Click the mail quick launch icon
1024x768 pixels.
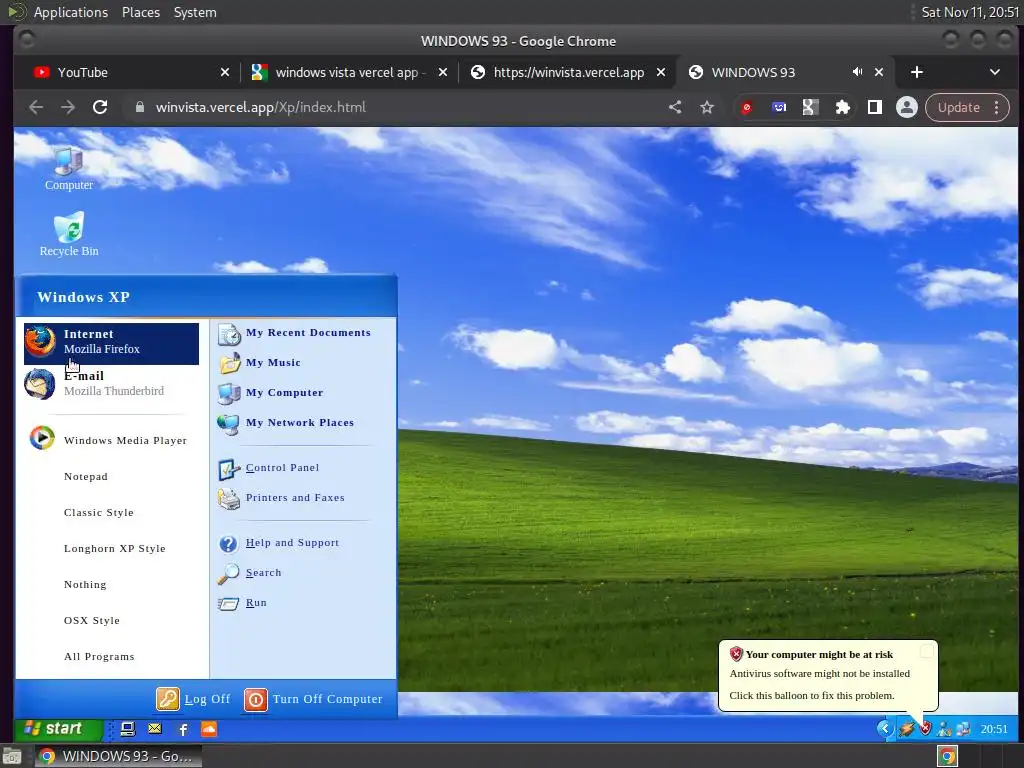[x=155, y=729]
